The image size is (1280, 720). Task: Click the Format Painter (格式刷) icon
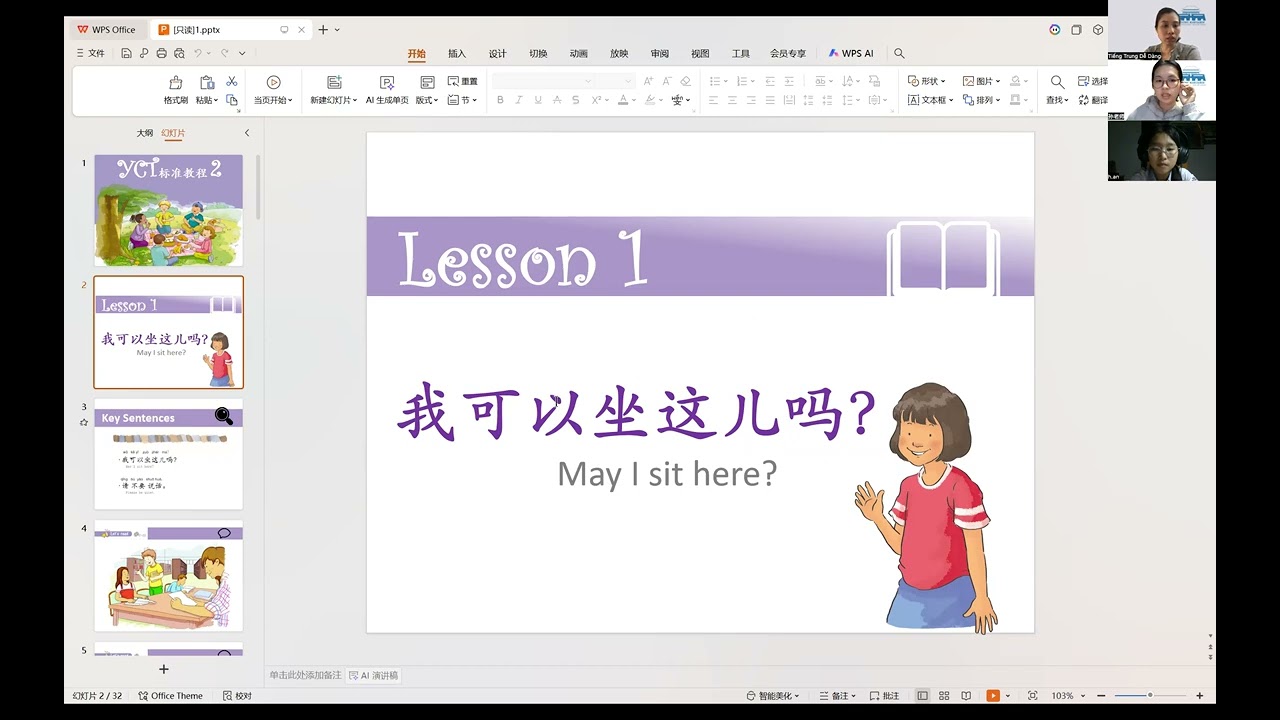pos(176,82)
